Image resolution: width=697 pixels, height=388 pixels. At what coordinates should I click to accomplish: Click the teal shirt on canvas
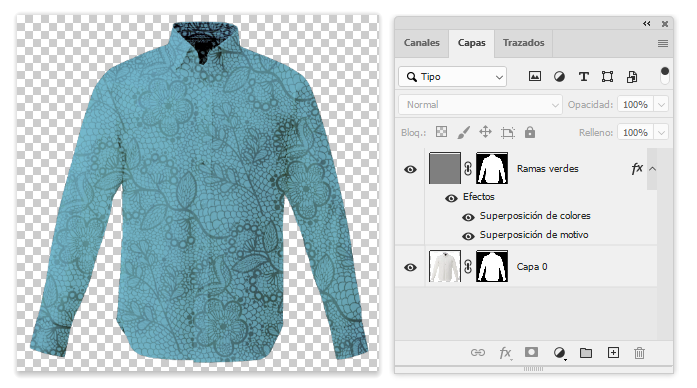point(200,191)
